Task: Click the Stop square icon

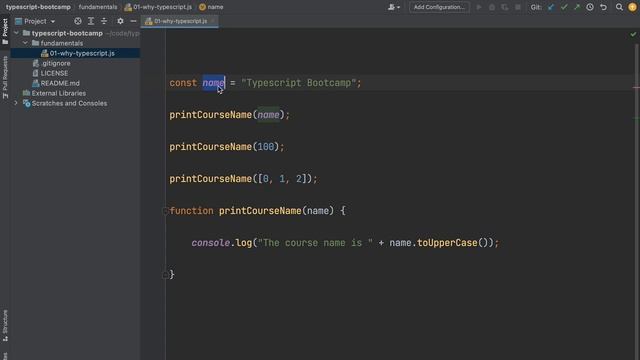Action: 518,7
